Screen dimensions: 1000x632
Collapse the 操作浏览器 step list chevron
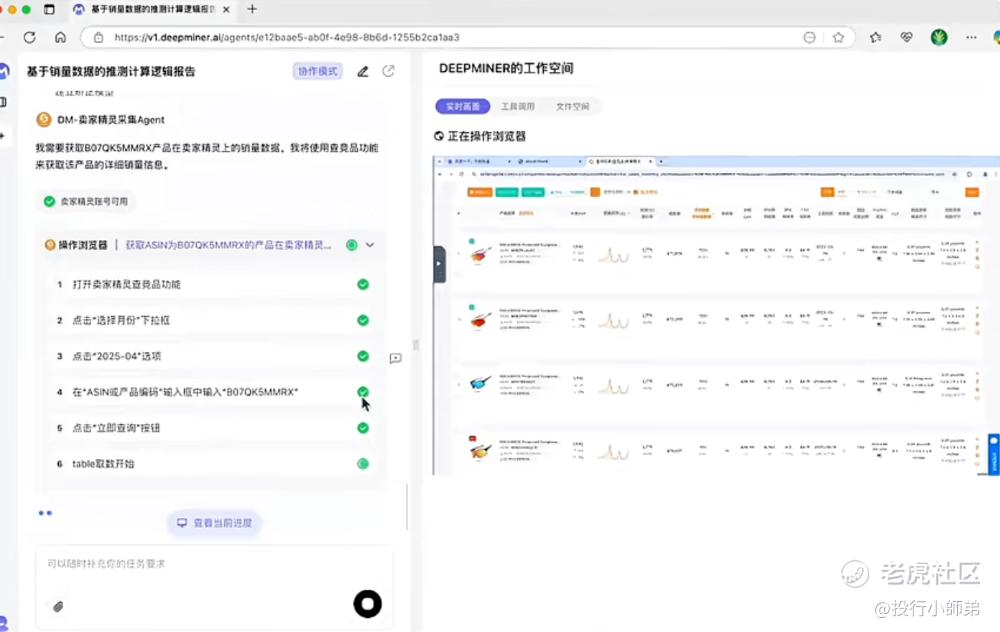coord(370,245)
